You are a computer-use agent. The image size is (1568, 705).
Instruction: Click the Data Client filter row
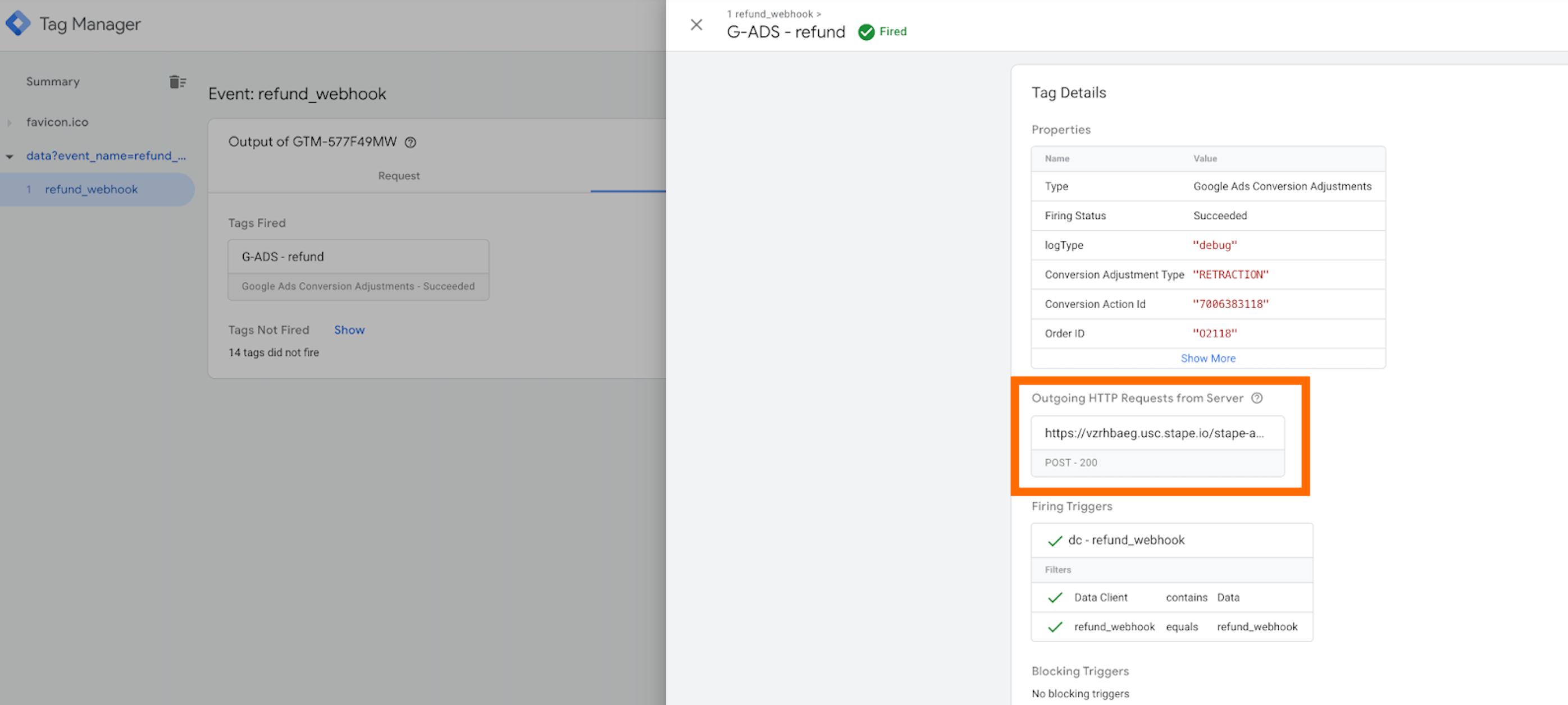tap(1172, 597)
